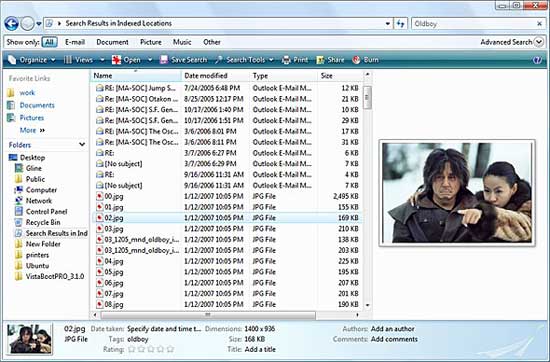Open the Organize menu
Screen dimensions: 550x362
click(x=32, y=60)
